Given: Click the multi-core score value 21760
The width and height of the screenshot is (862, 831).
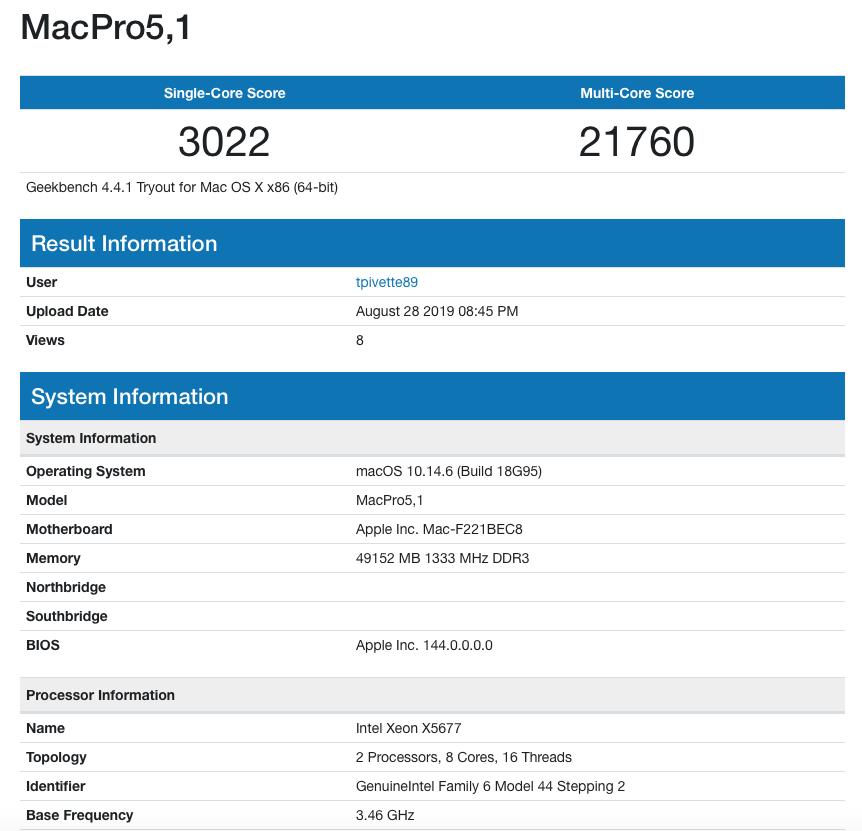Looking at the screenshot, I should pos(637,142).
